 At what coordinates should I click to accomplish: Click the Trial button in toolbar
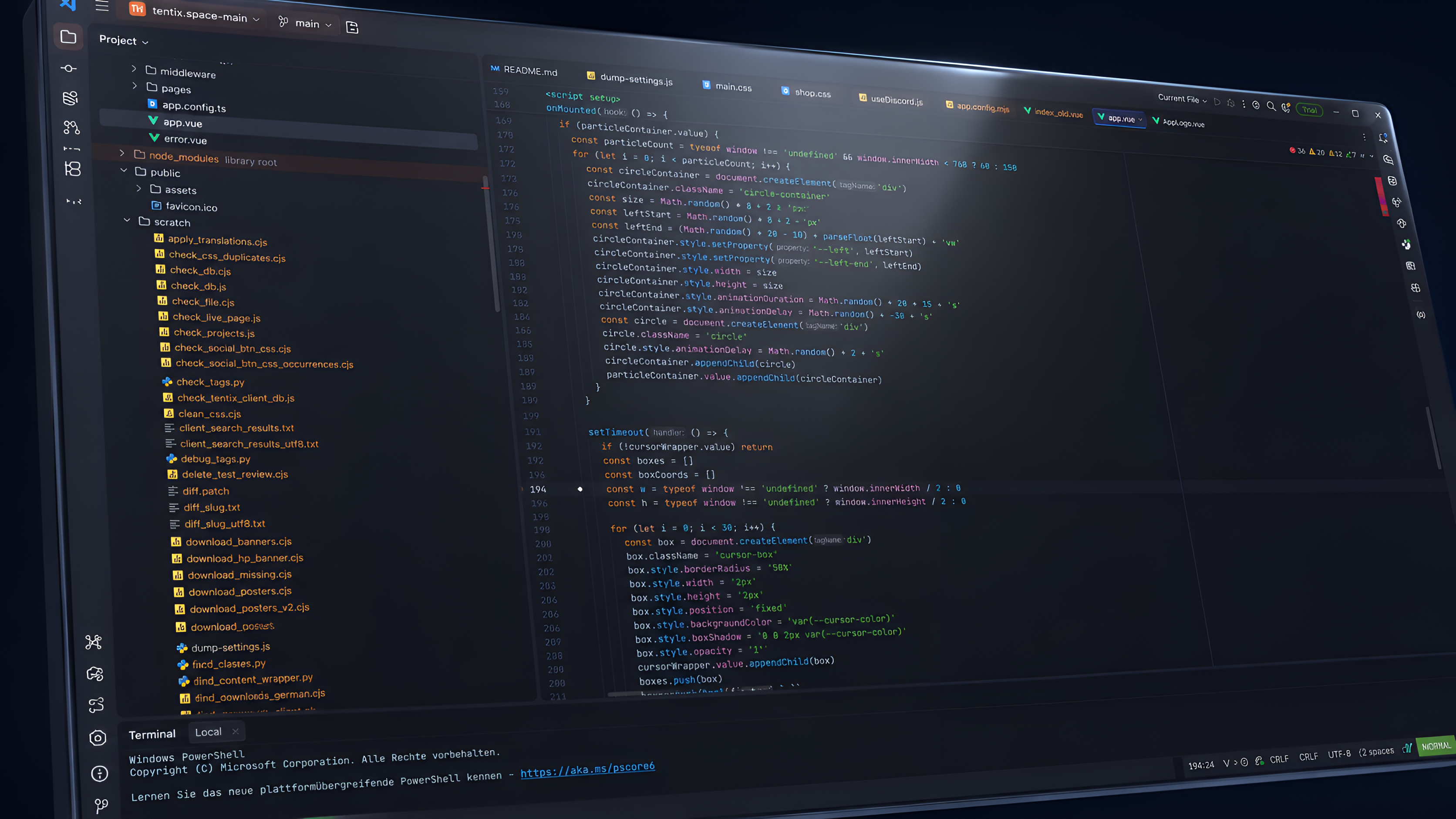pyautogui.click(x=1309, y=110)
